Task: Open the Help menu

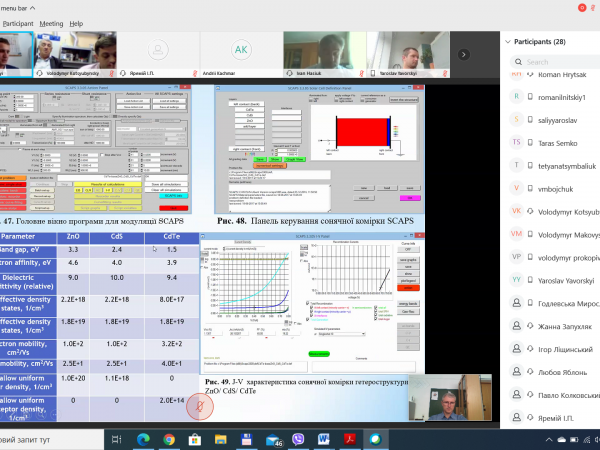Action: 78,22
